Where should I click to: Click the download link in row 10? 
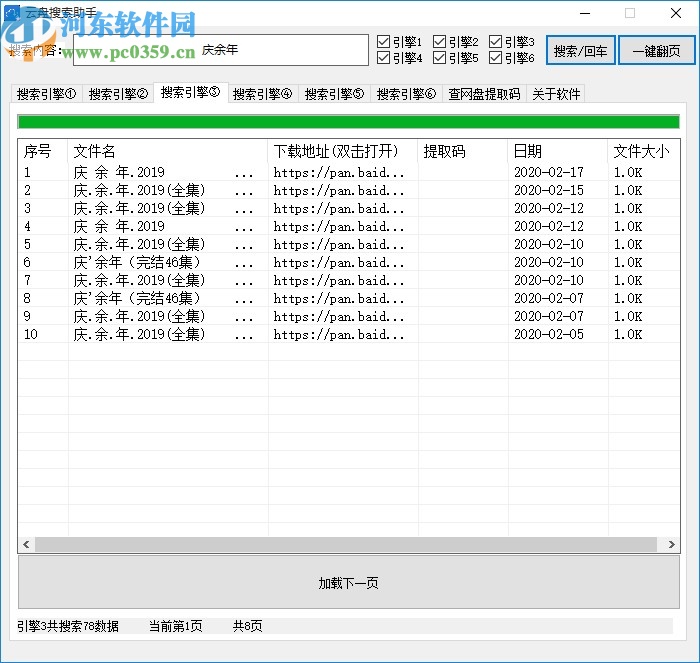coord(339,334)
